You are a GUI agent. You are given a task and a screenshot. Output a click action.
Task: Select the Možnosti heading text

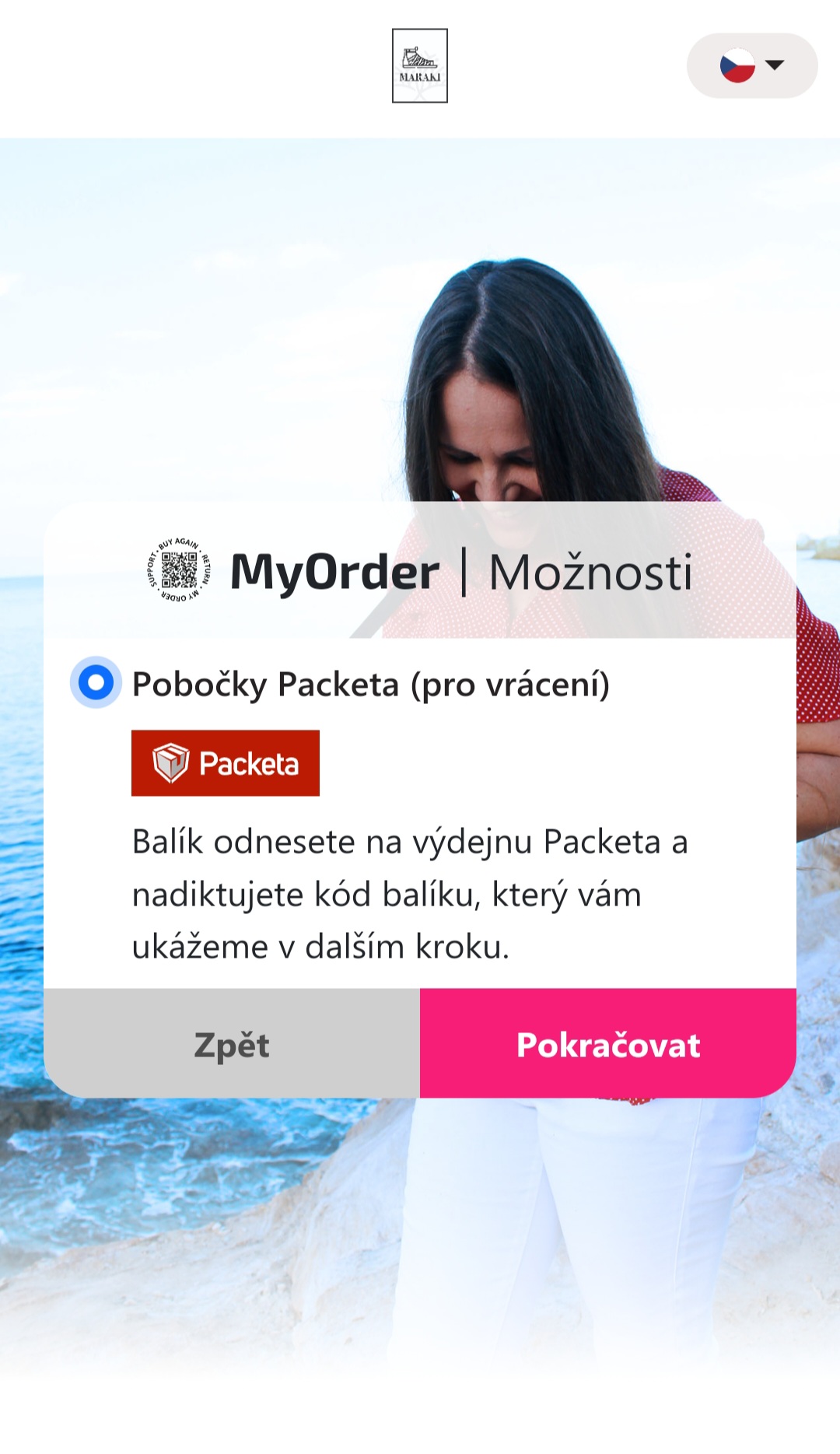point(590,573)
